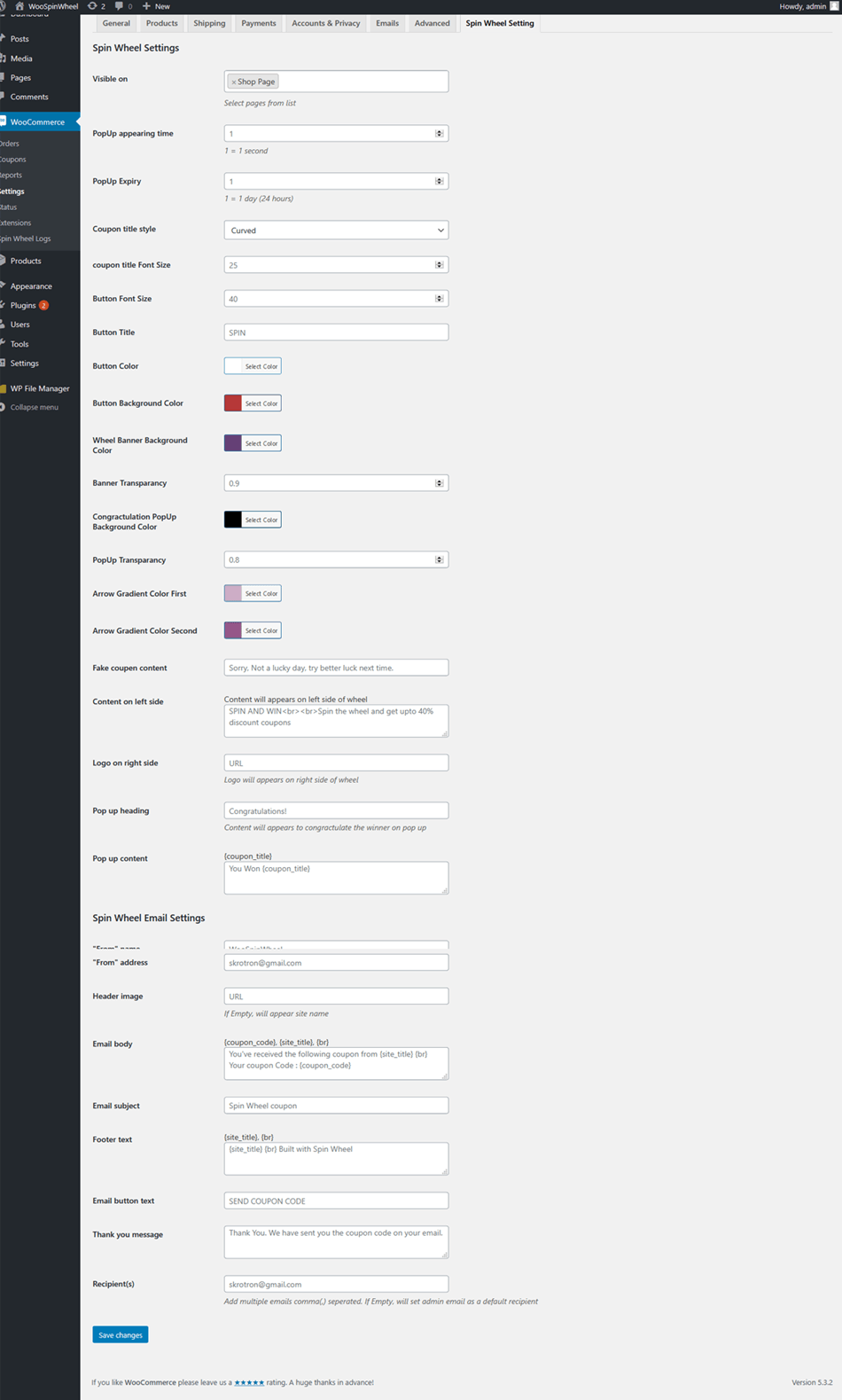Viewport: 842px width, 1400px height.
Task: Click the Button Title field
Action: click(336, 332)
